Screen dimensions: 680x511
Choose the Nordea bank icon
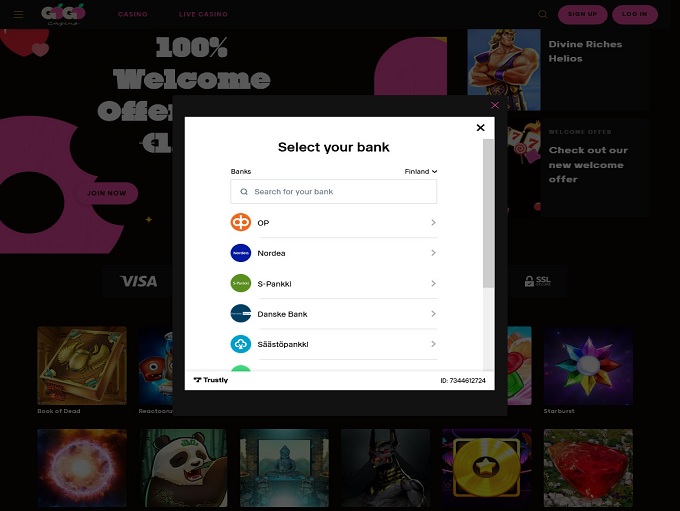pyautogui.click(x=241, y=253)
